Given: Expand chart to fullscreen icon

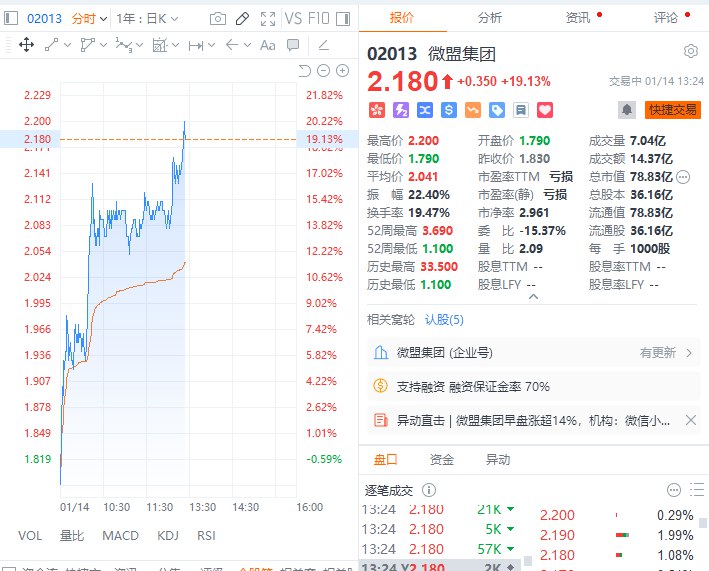Looking at the screenshot, I should click(x=268, y=19).
